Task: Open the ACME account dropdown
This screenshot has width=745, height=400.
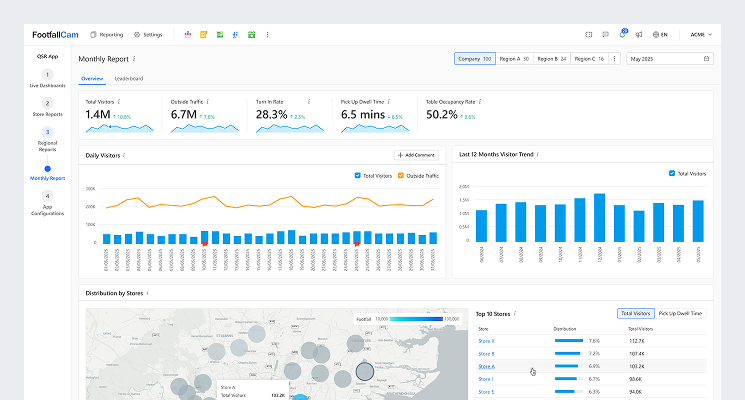Action: pos(701,34)
